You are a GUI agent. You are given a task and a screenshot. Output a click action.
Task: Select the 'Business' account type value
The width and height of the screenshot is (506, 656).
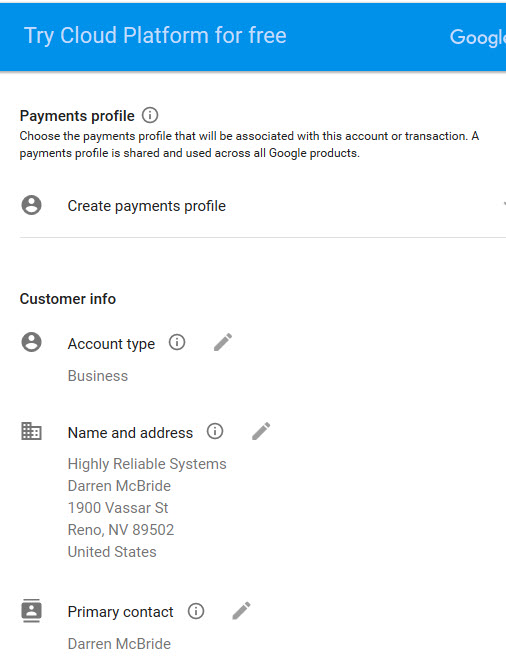pyautogui.click(x=98, y=376)
